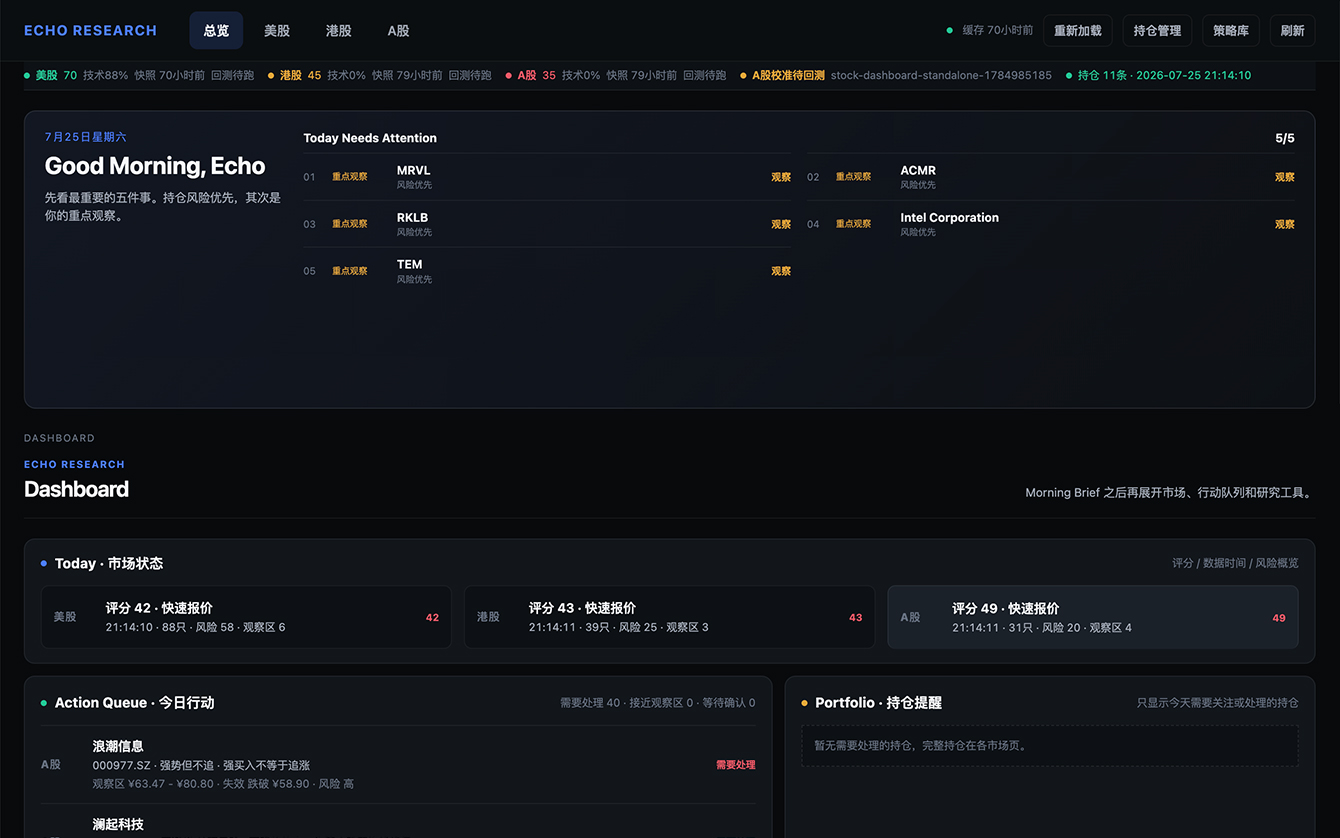Open the 总览 tab
The height and width of the screenshot is (838, 1340).
(216, 31)
